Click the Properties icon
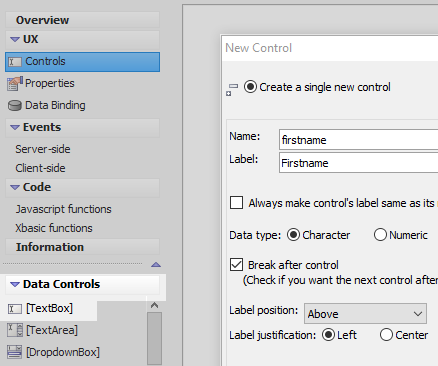Viewport: 438px width, 366px height. pos(15,84)
